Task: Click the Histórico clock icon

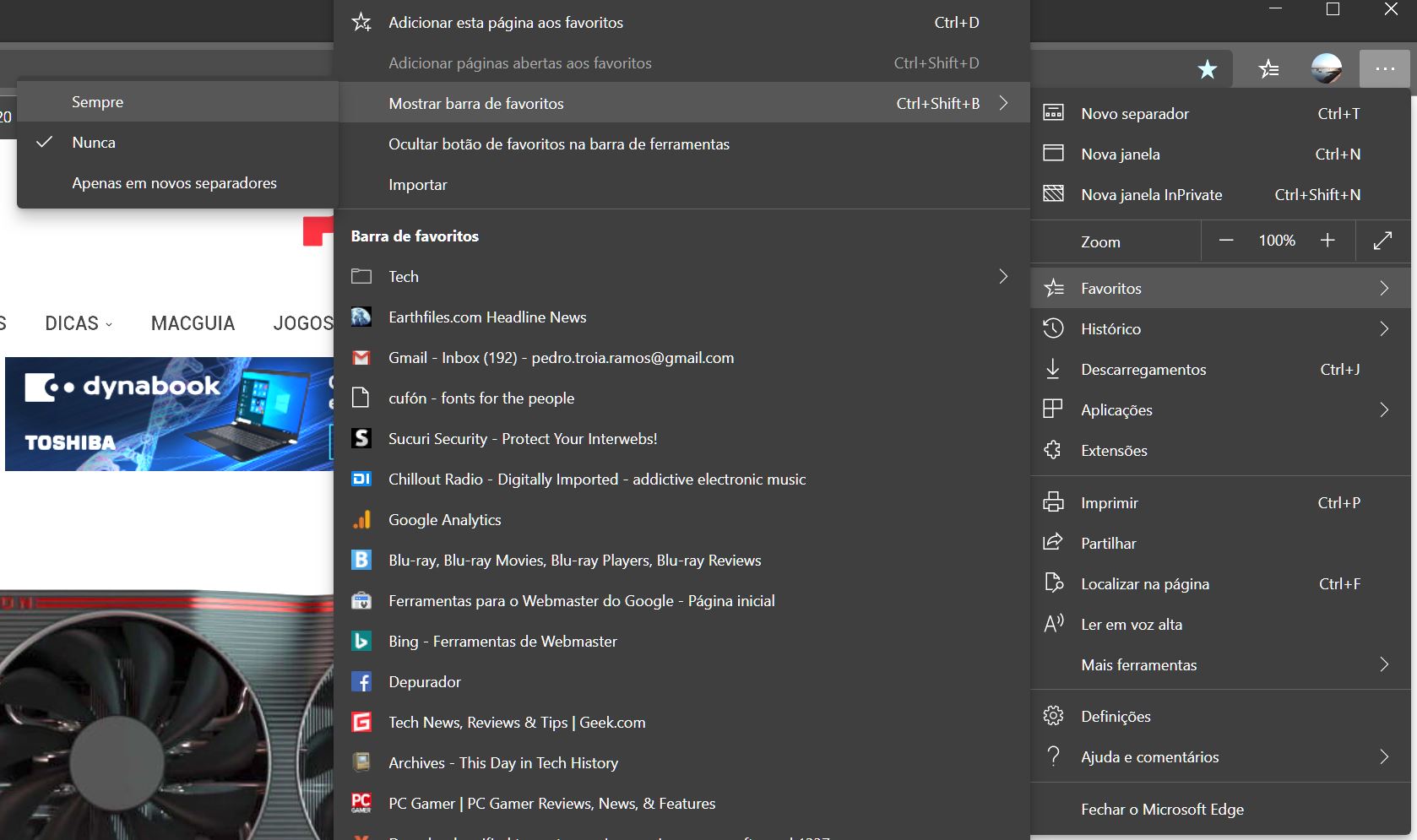Action: tap(1053, 328)
